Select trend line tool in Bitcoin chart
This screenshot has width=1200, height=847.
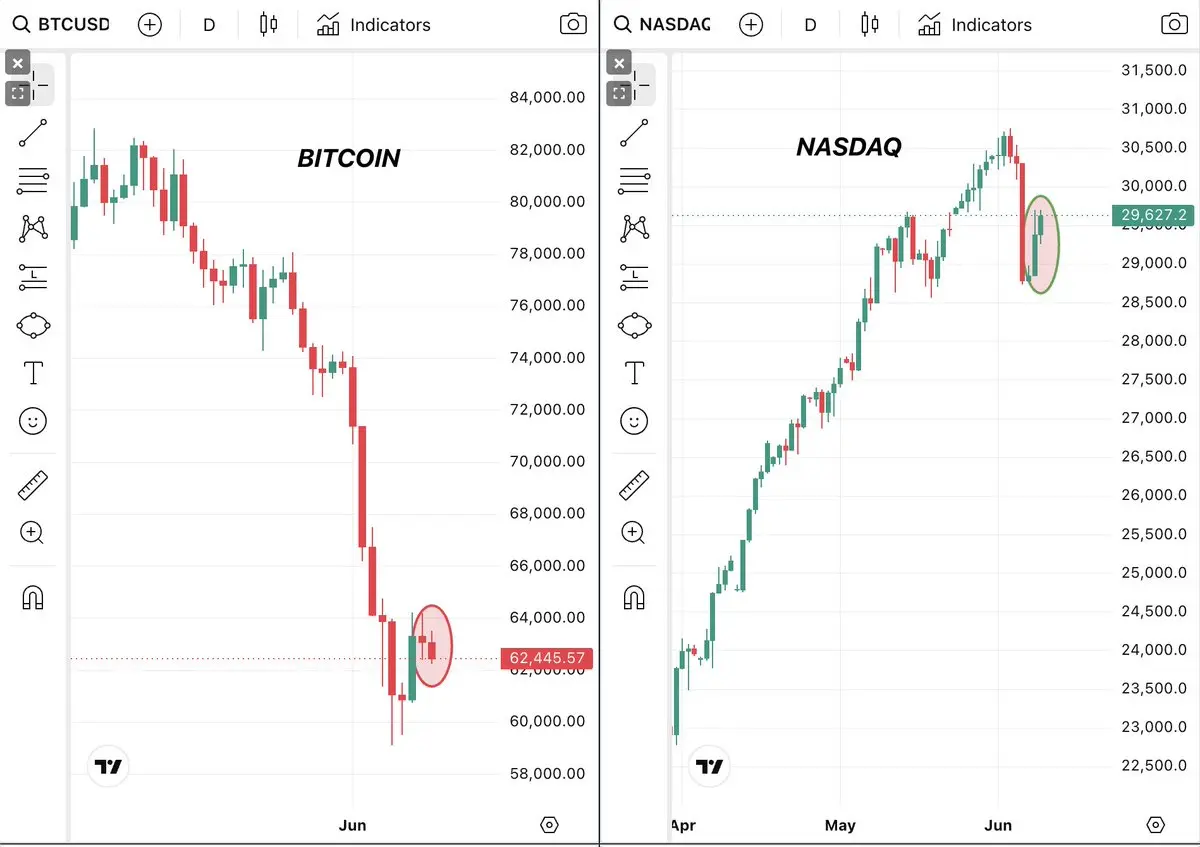pyautogui.click(x=33, y=133)
